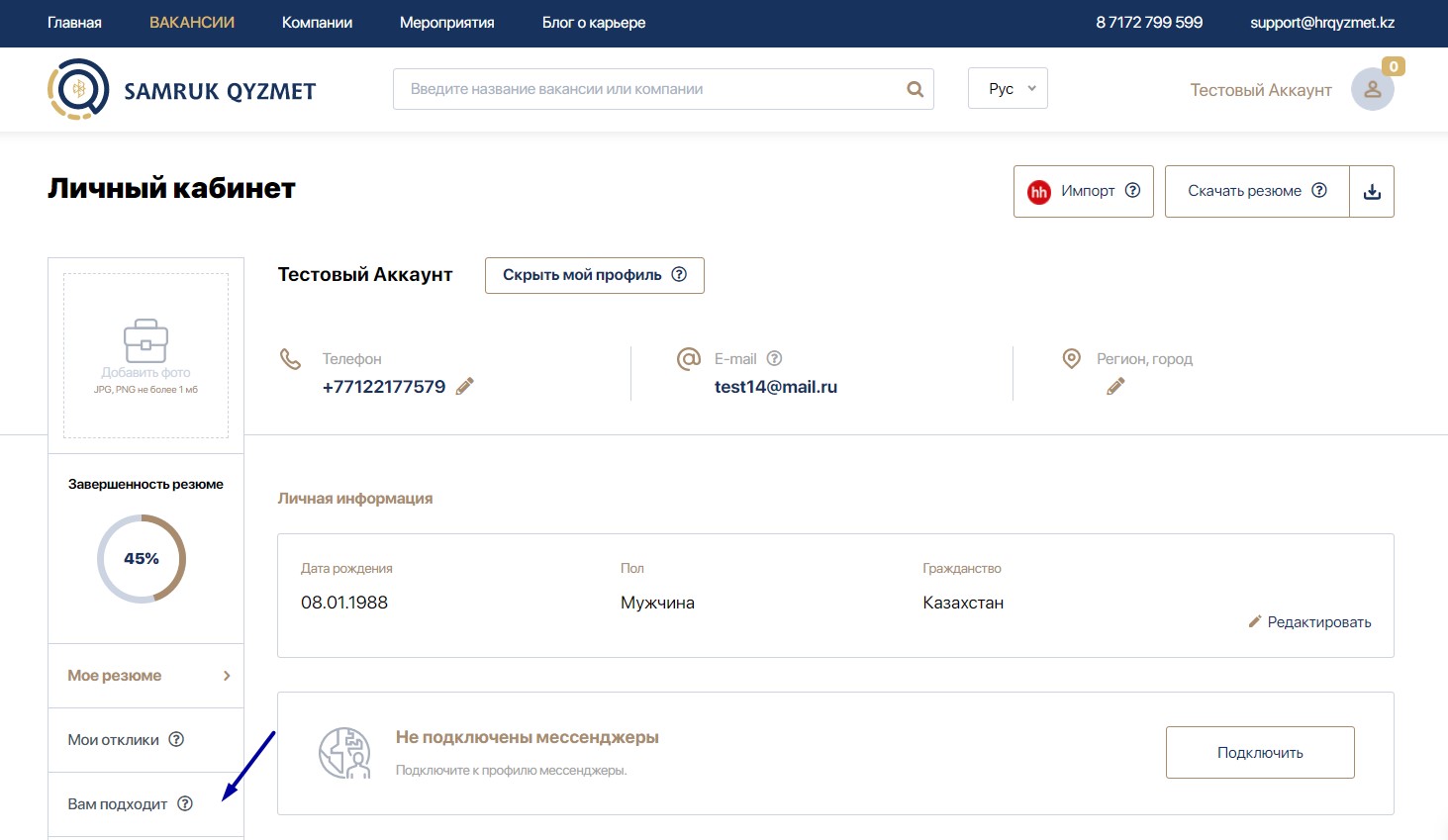This screenshot has height=840, width=1448.
Task: Edit region with the pencil icon
Action: click(x=1115, y=387)
